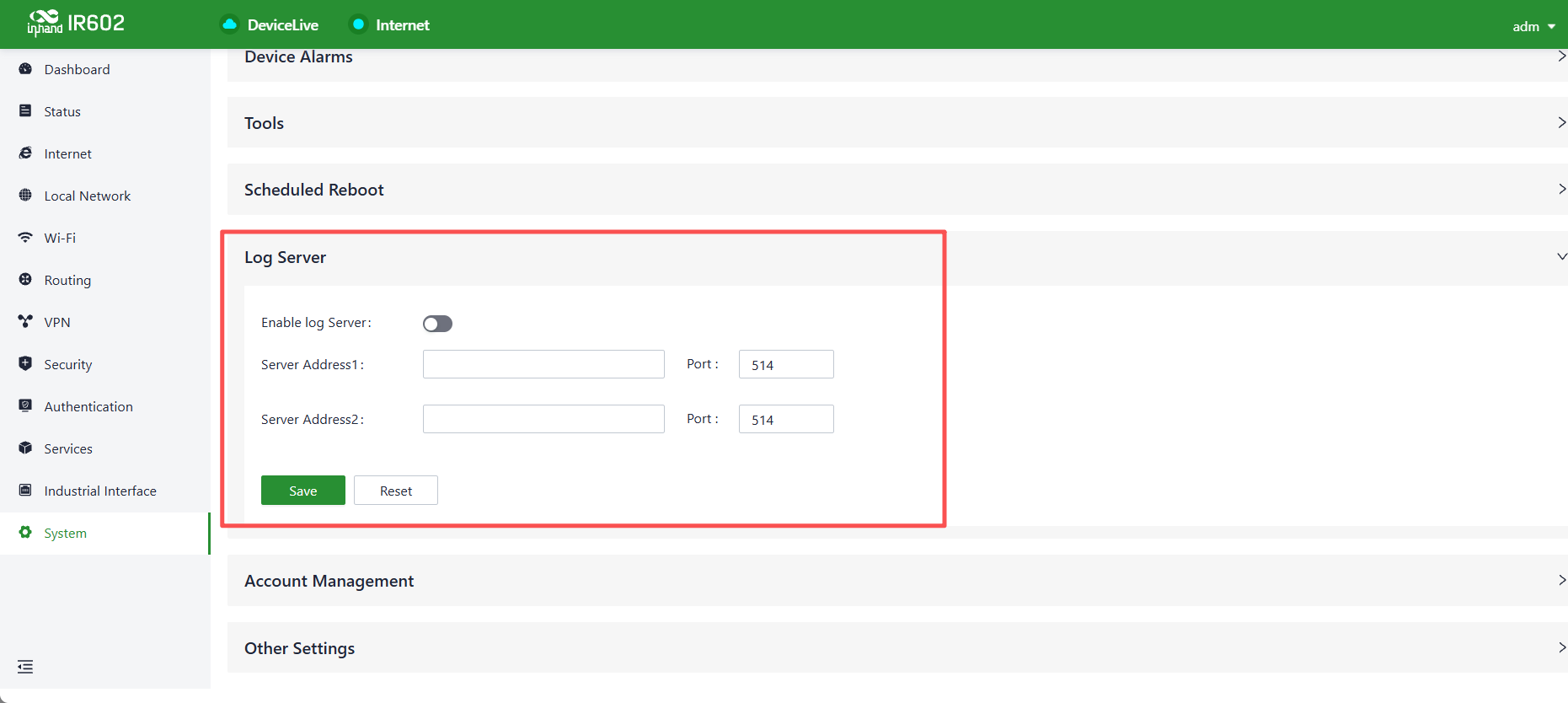1568x703 pixels.
Task: Collapse the sidebar with the menu-fold icon
Action: click(25, 667)
